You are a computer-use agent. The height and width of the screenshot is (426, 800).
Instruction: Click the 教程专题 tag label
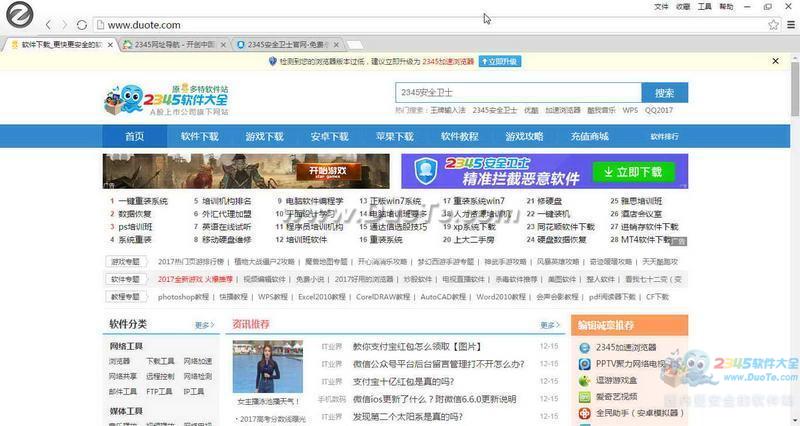[x=126, y=296]
